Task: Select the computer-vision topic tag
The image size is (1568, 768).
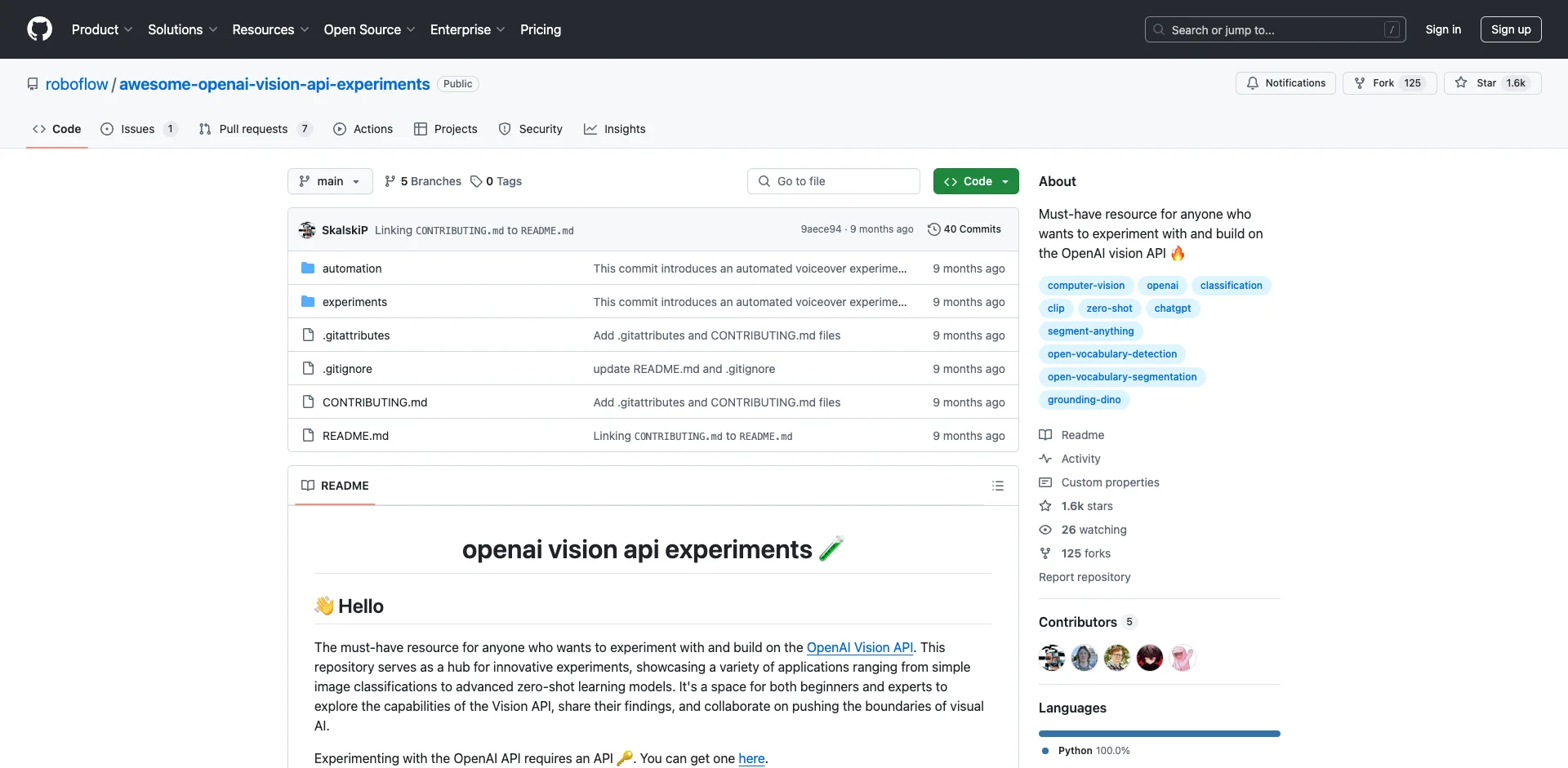Action: 1086,286
